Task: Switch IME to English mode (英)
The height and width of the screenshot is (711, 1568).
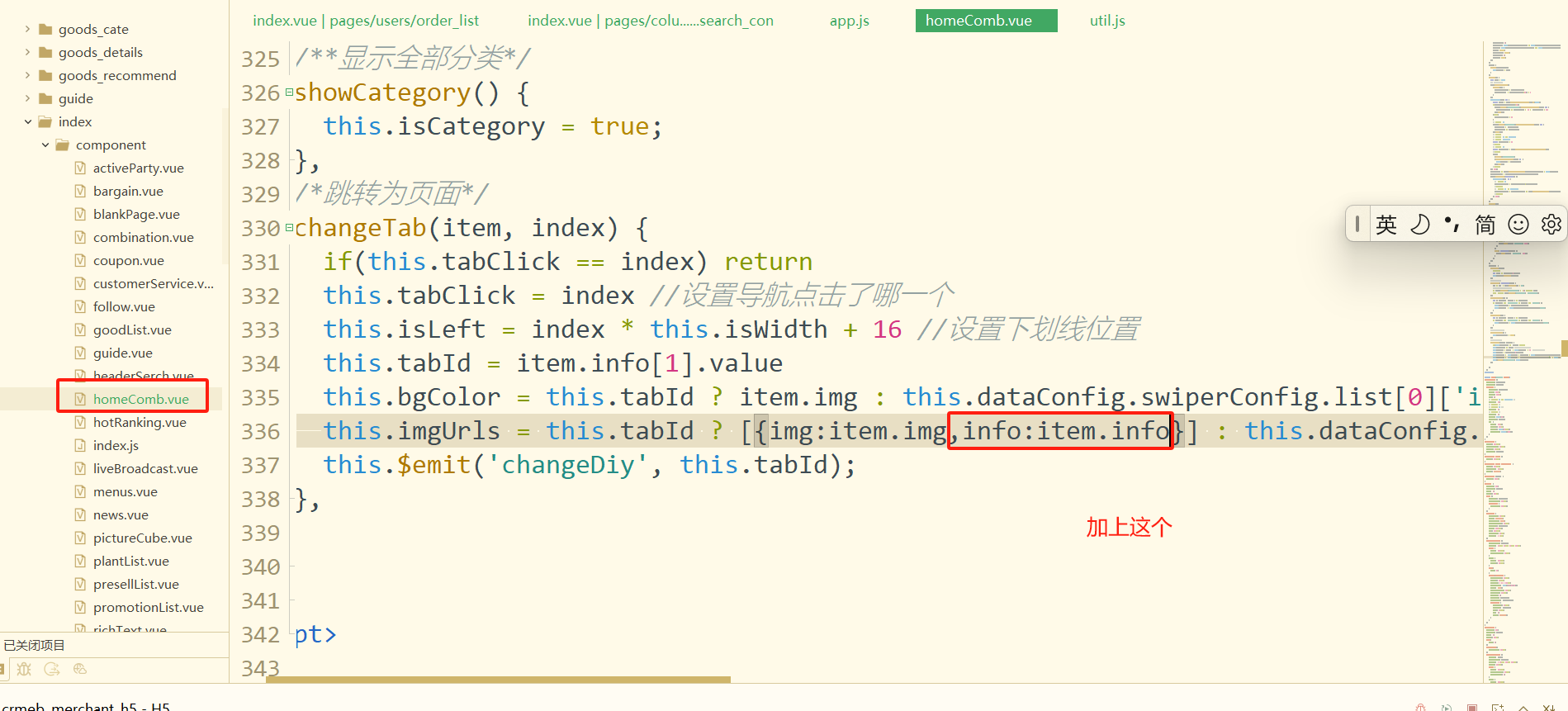Action: coord(1386,225)
